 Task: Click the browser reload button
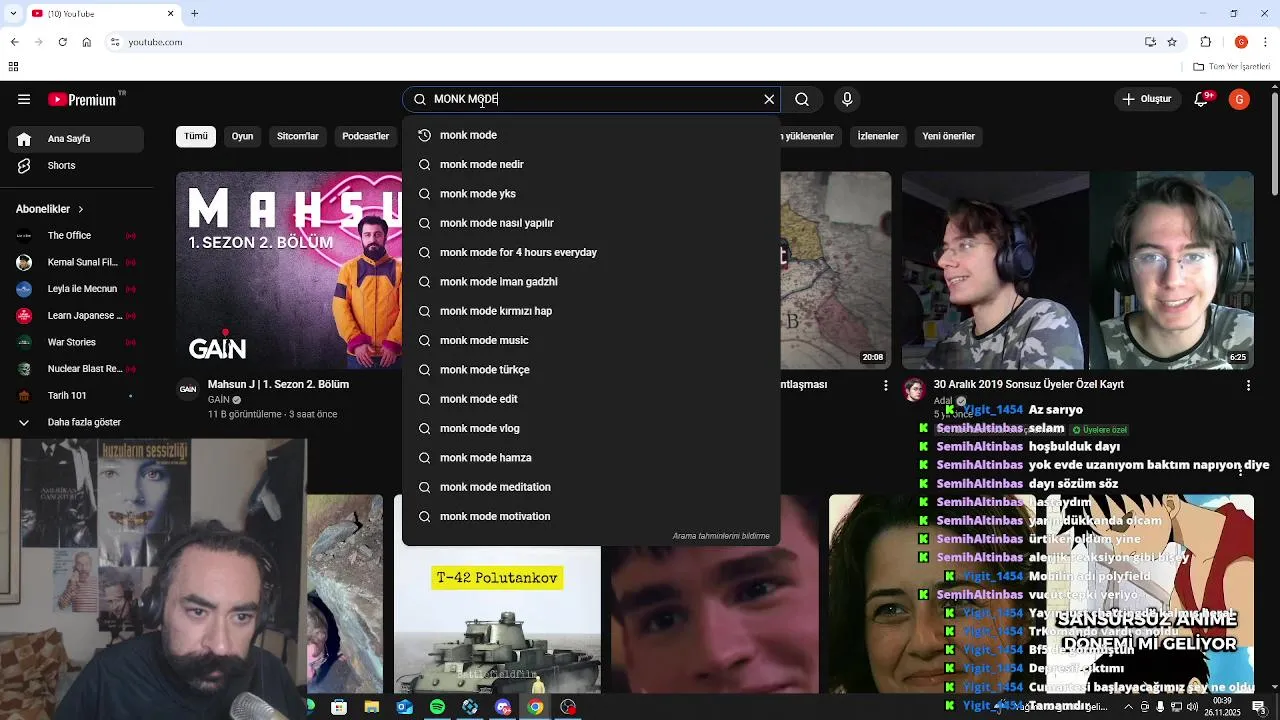tap(62, 42)
